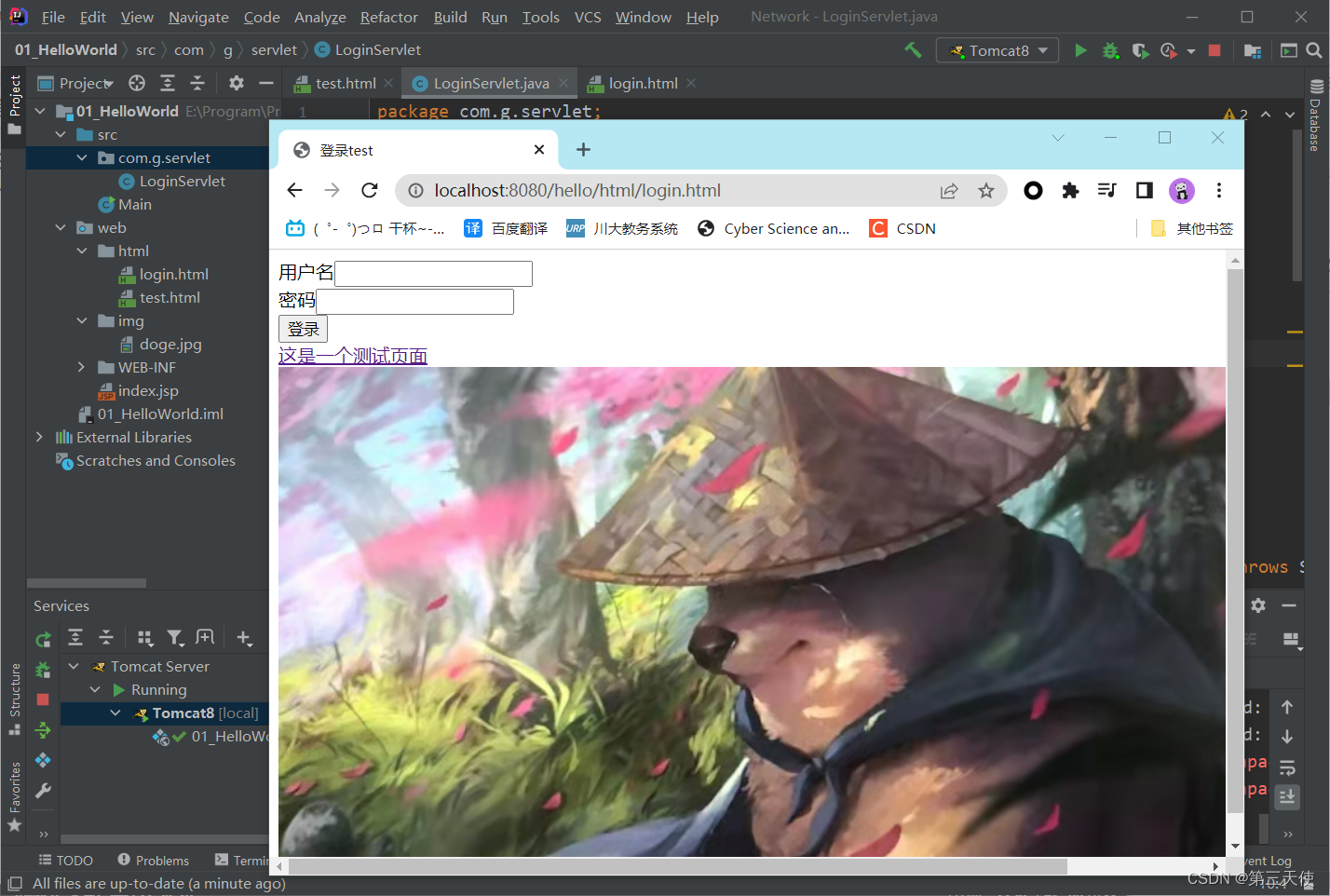Viewport: 1330px width, 896px height.
Task: Open the browser extensions puzzle icon
Action: [1070, 191]
